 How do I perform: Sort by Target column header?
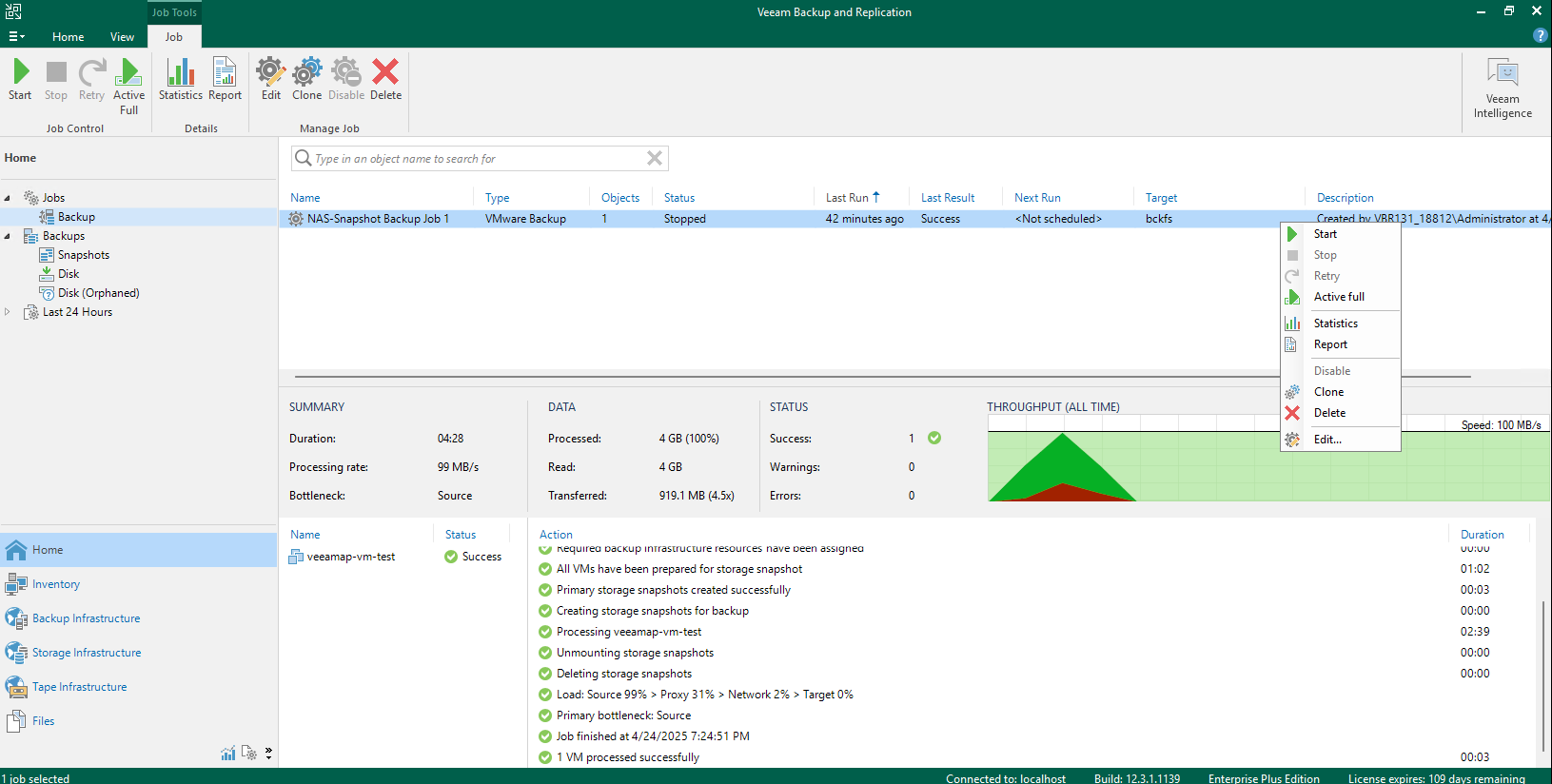[x=1161, y=198]
